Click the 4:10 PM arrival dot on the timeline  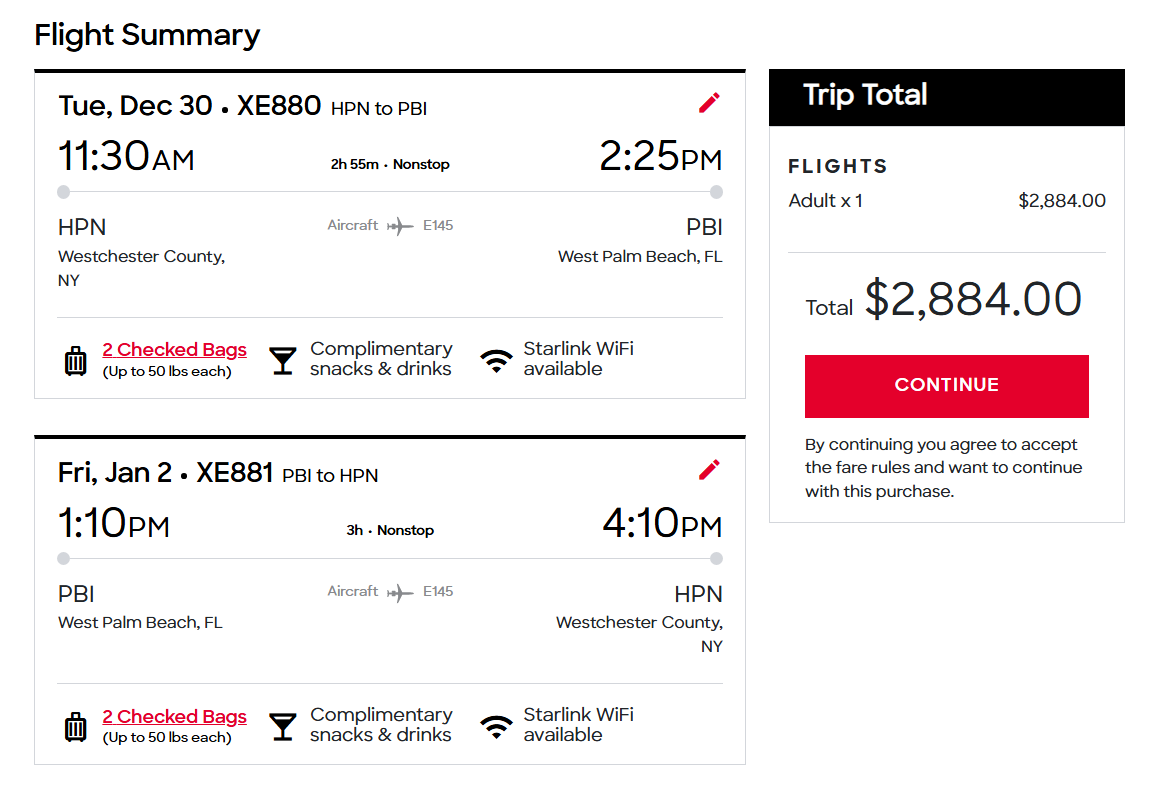point(716,559)
